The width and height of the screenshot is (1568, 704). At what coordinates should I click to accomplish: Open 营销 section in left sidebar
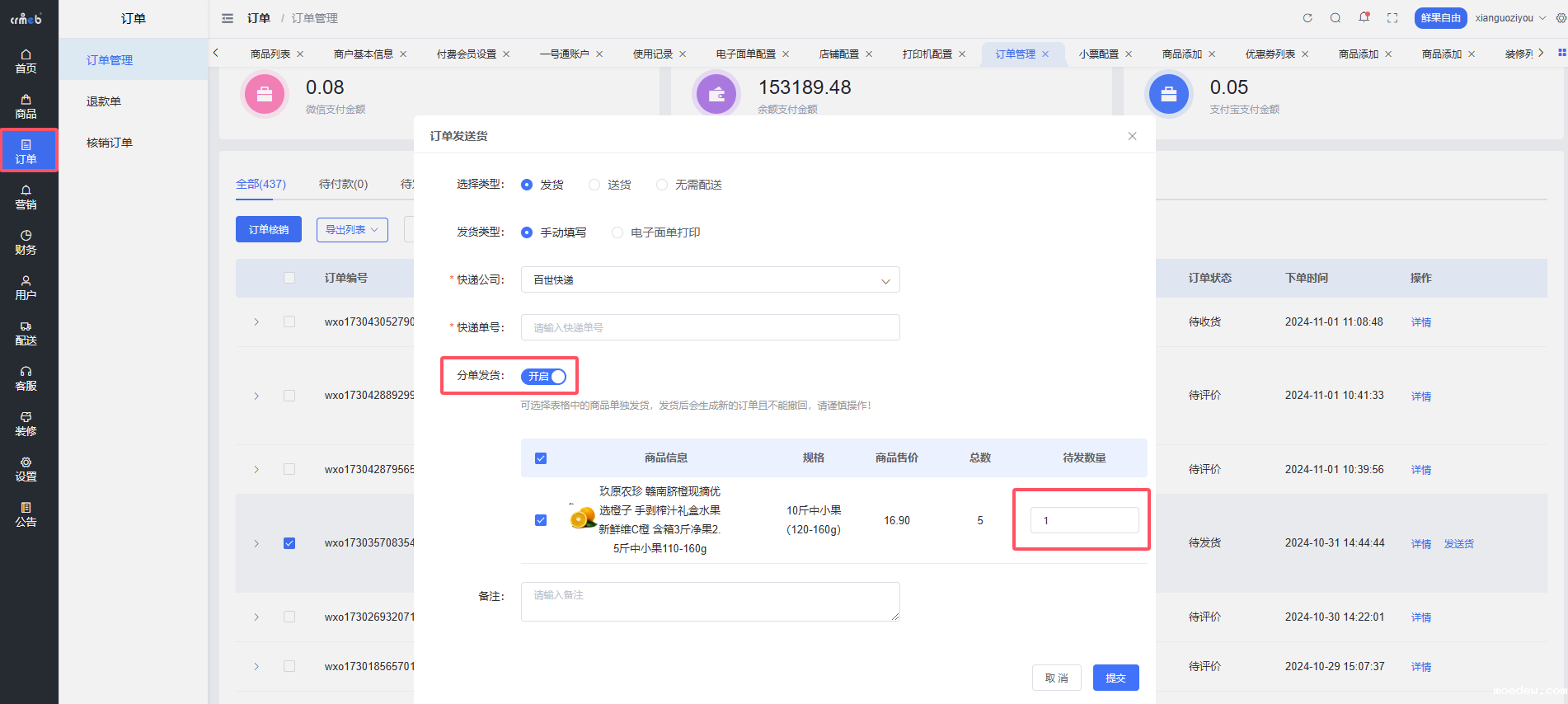26,197
